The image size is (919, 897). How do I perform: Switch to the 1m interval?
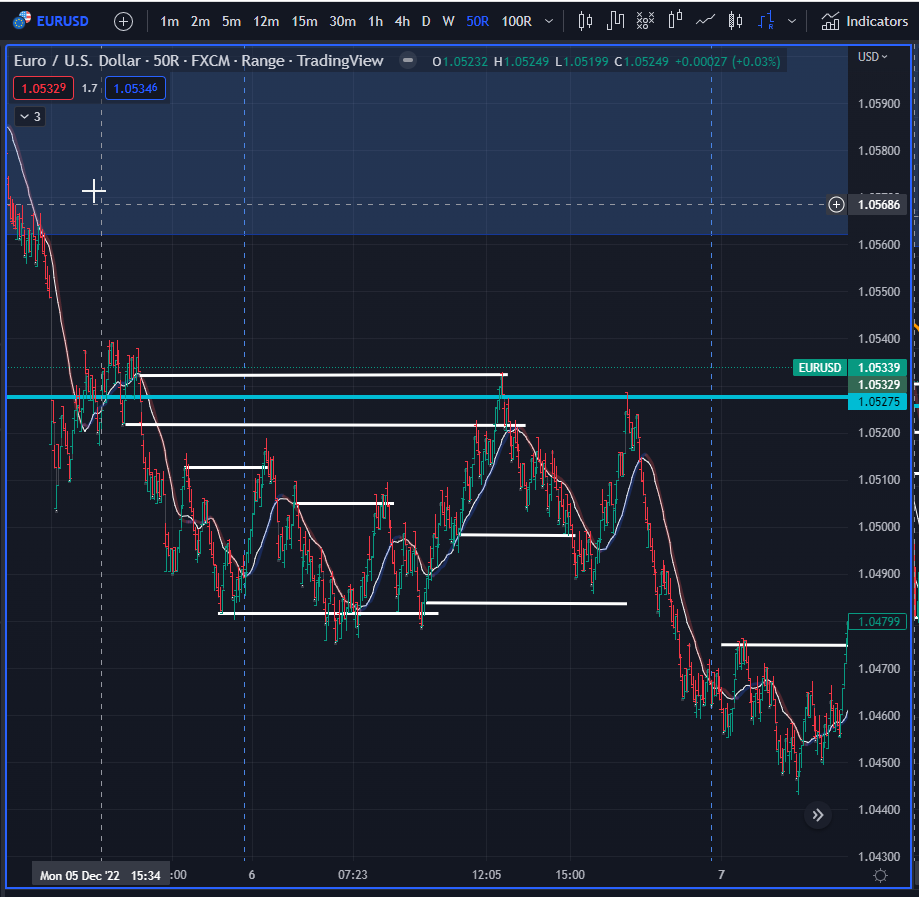[x=169, y=22]
